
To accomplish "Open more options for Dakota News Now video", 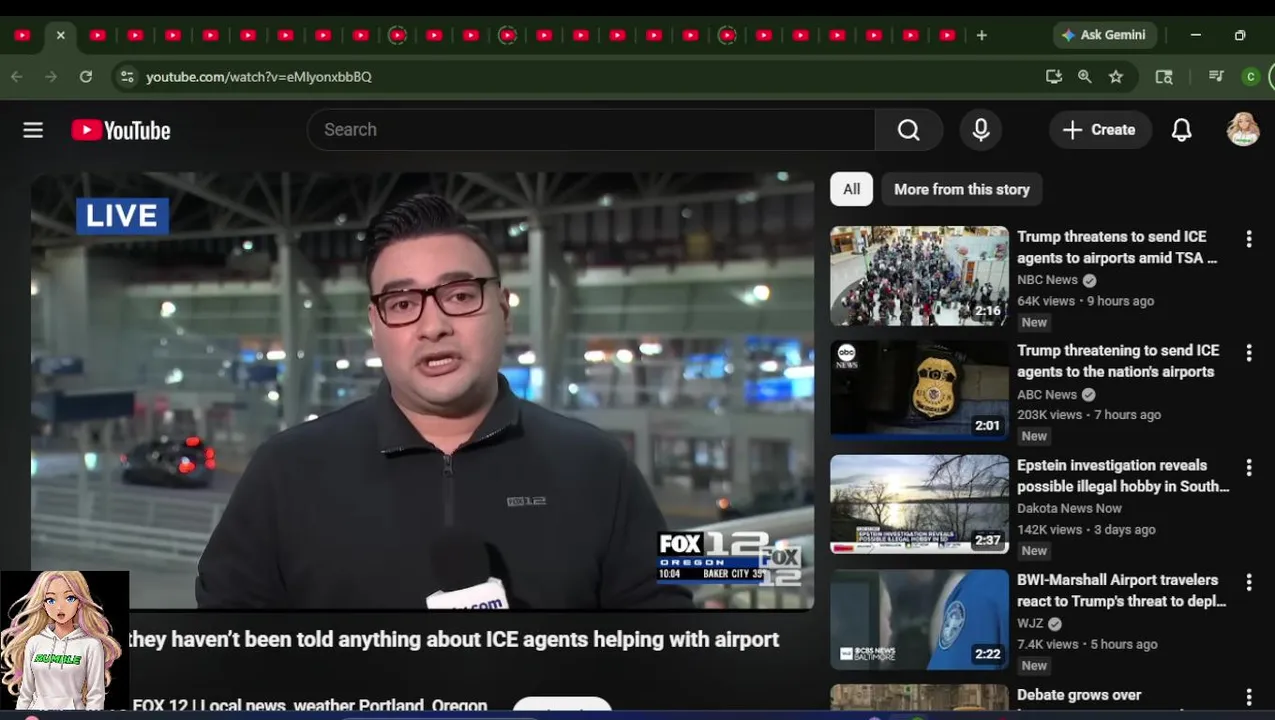I will coord(1248,468).
